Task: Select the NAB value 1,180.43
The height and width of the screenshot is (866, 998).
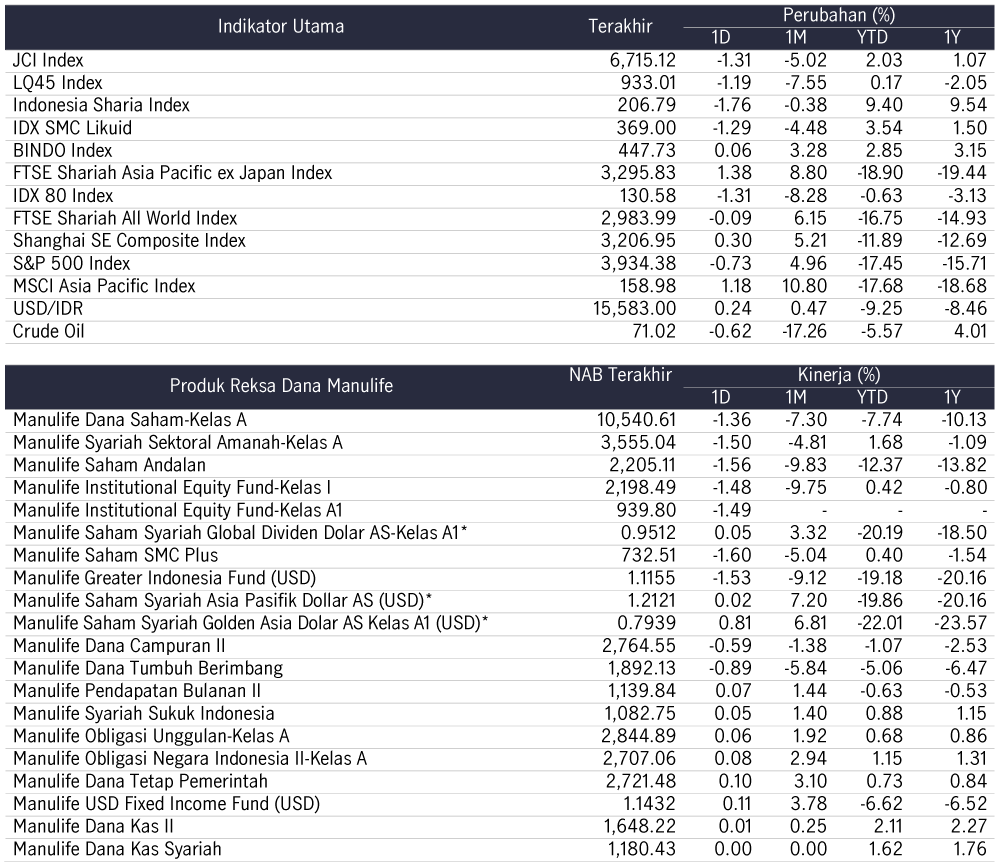Action: point(642,849)
